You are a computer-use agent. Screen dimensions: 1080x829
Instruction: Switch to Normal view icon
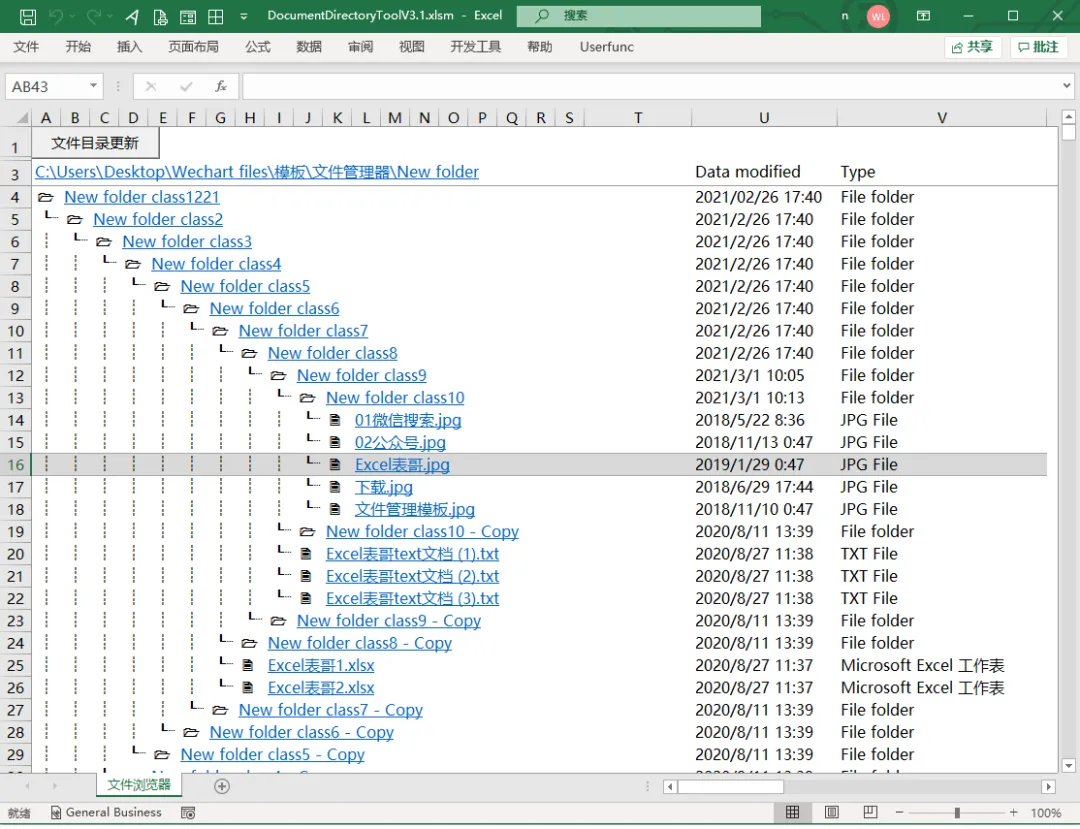(x=793, y=813)
